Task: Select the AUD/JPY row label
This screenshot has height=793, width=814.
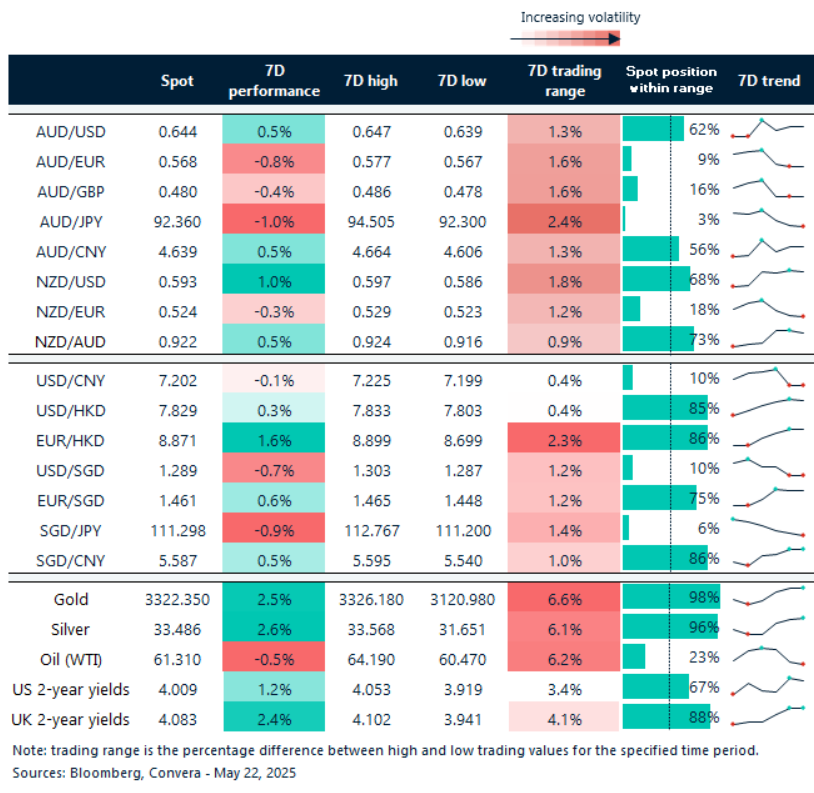Action: coord(71,219)
